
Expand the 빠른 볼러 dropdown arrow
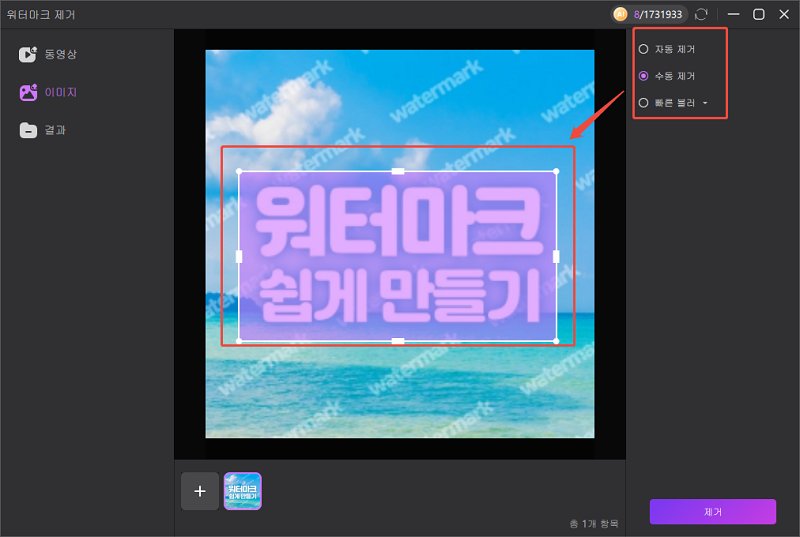click(705, 103)
